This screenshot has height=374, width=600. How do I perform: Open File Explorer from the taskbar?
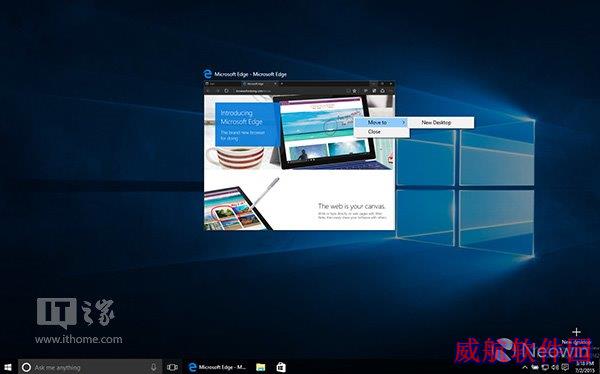(261, 367)
